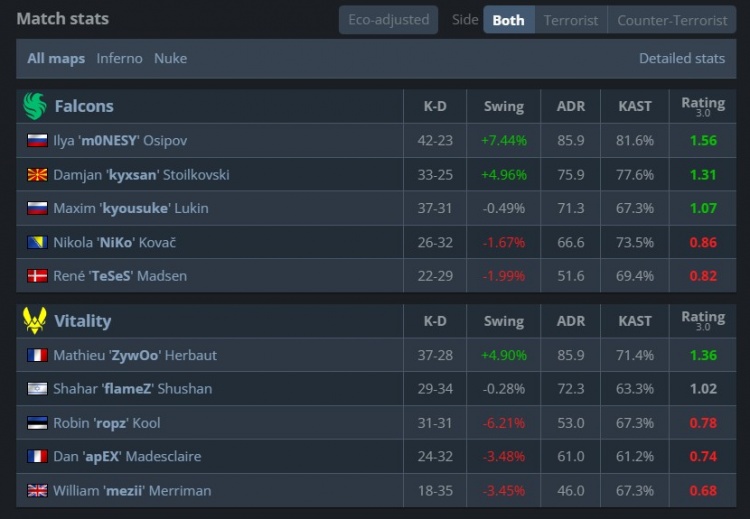Click the Falcons Rating 3.0 column header
This screenshot has height=519, width=750.
[x=703, y=106]
